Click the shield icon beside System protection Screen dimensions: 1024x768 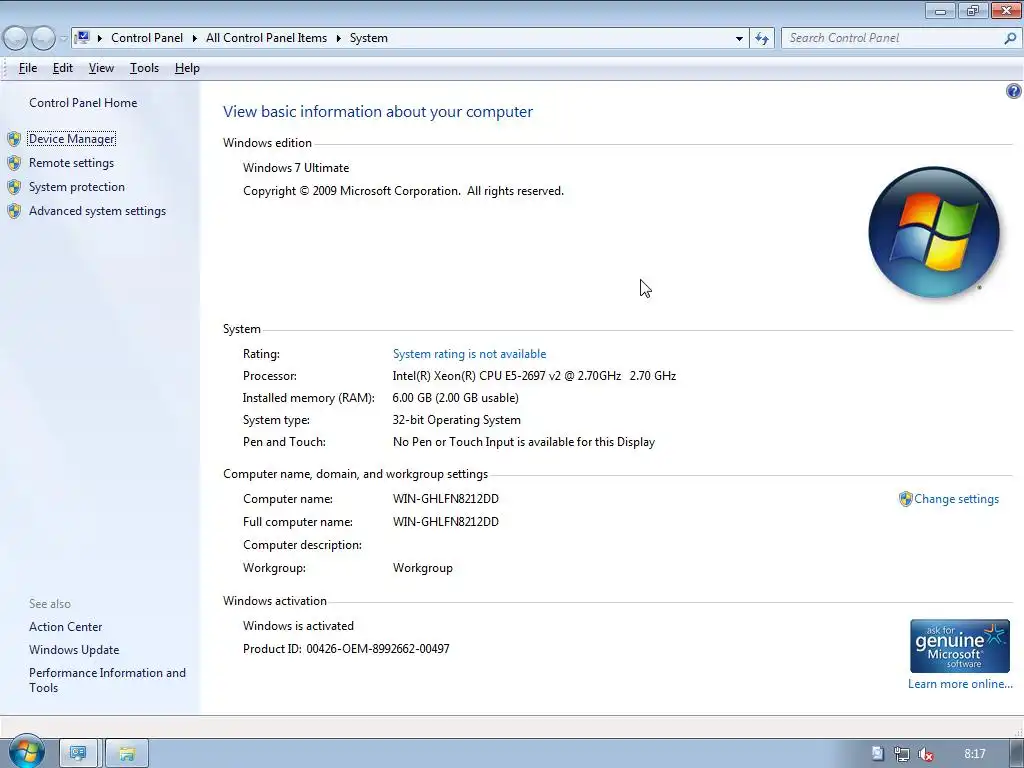pos(14,187)
